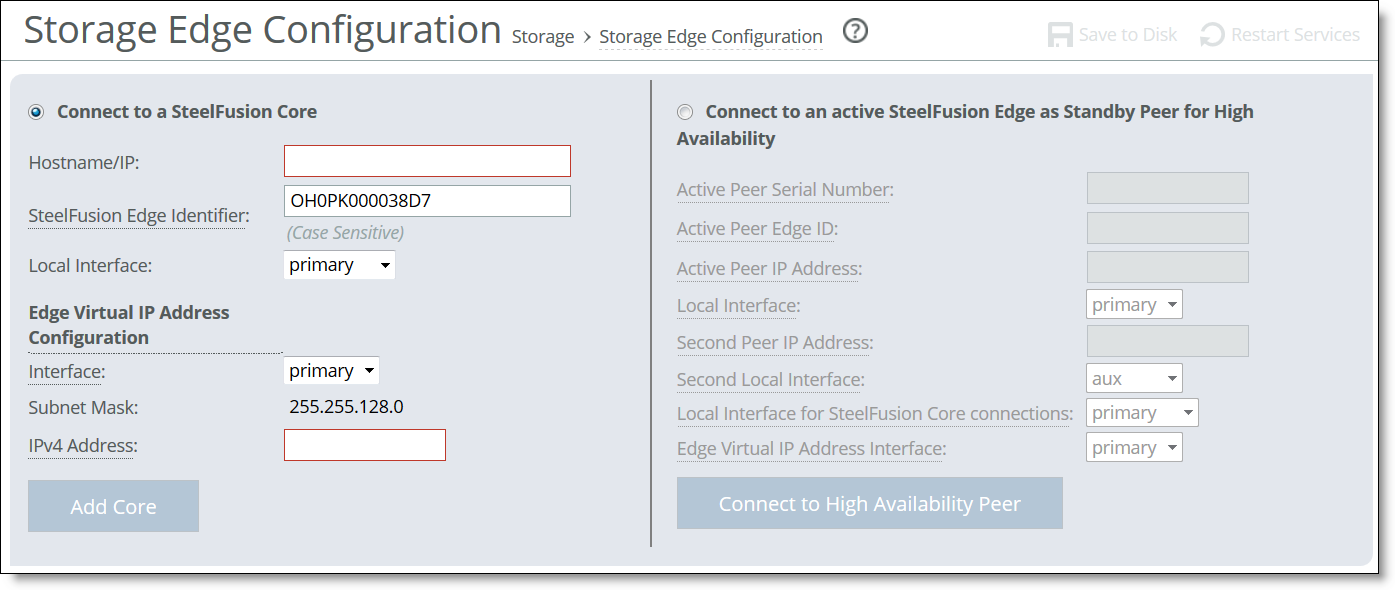The height and width of the screenshot is (590, 1395).
Task: Click inside the IPv4 Address input field
Action: click(365, 444)
